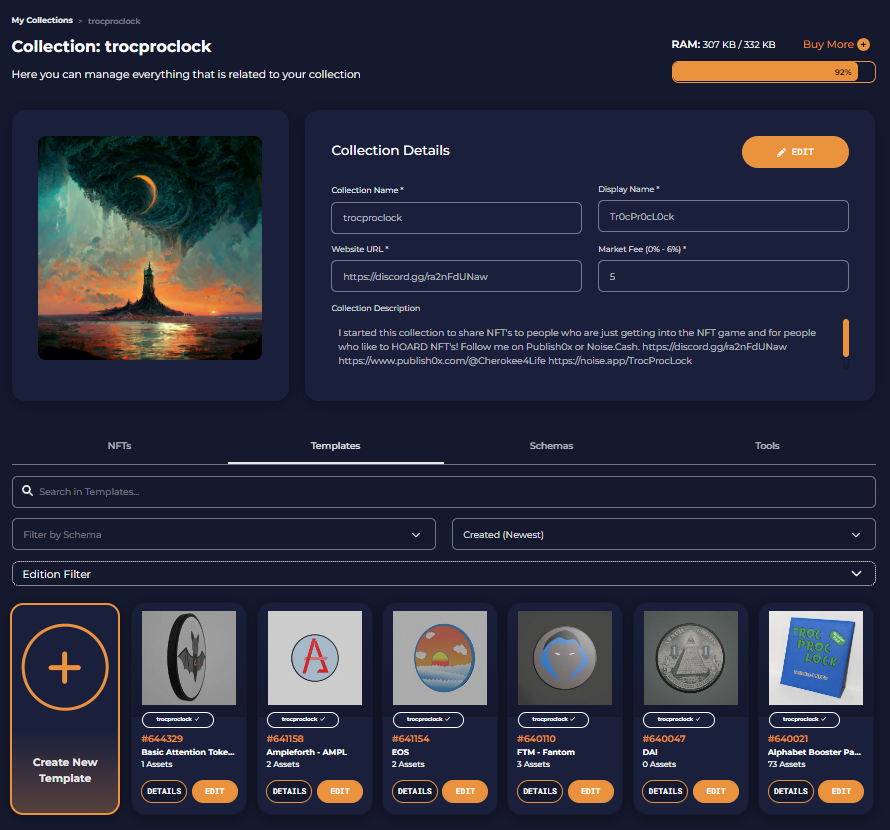Click the DAI pyramid coin thumbnail

pos(691,657)
